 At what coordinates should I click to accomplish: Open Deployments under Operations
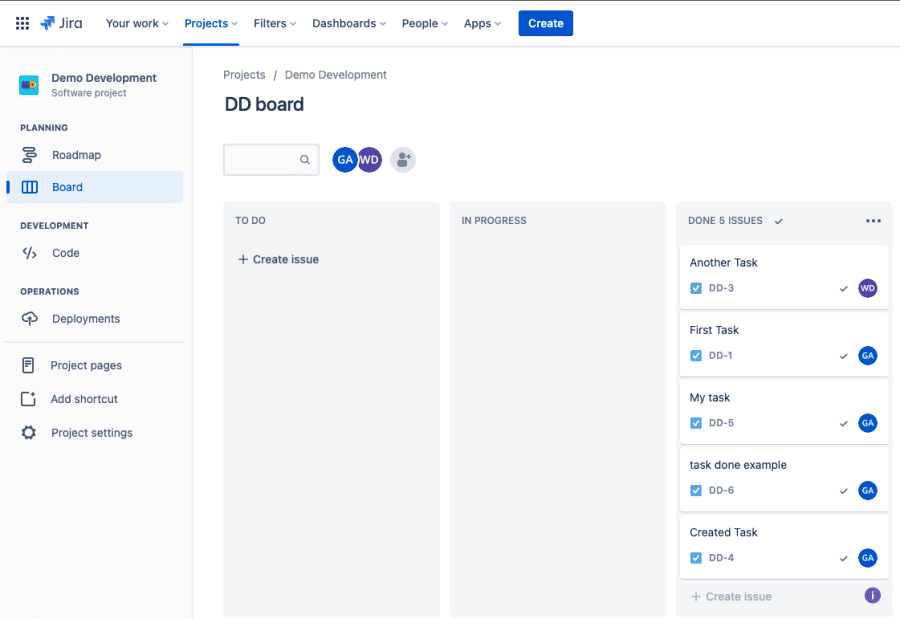(88, 318)
